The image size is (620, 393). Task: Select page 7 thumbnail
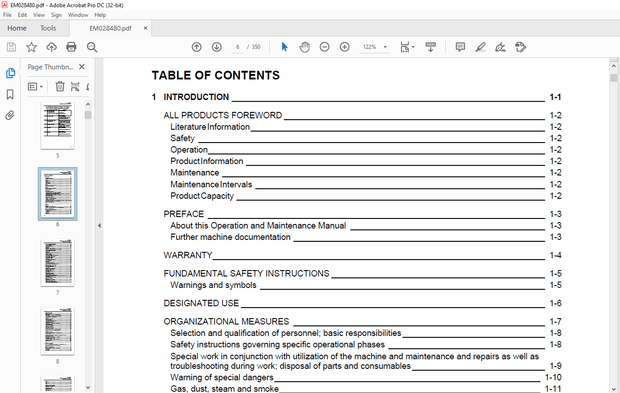58,263
